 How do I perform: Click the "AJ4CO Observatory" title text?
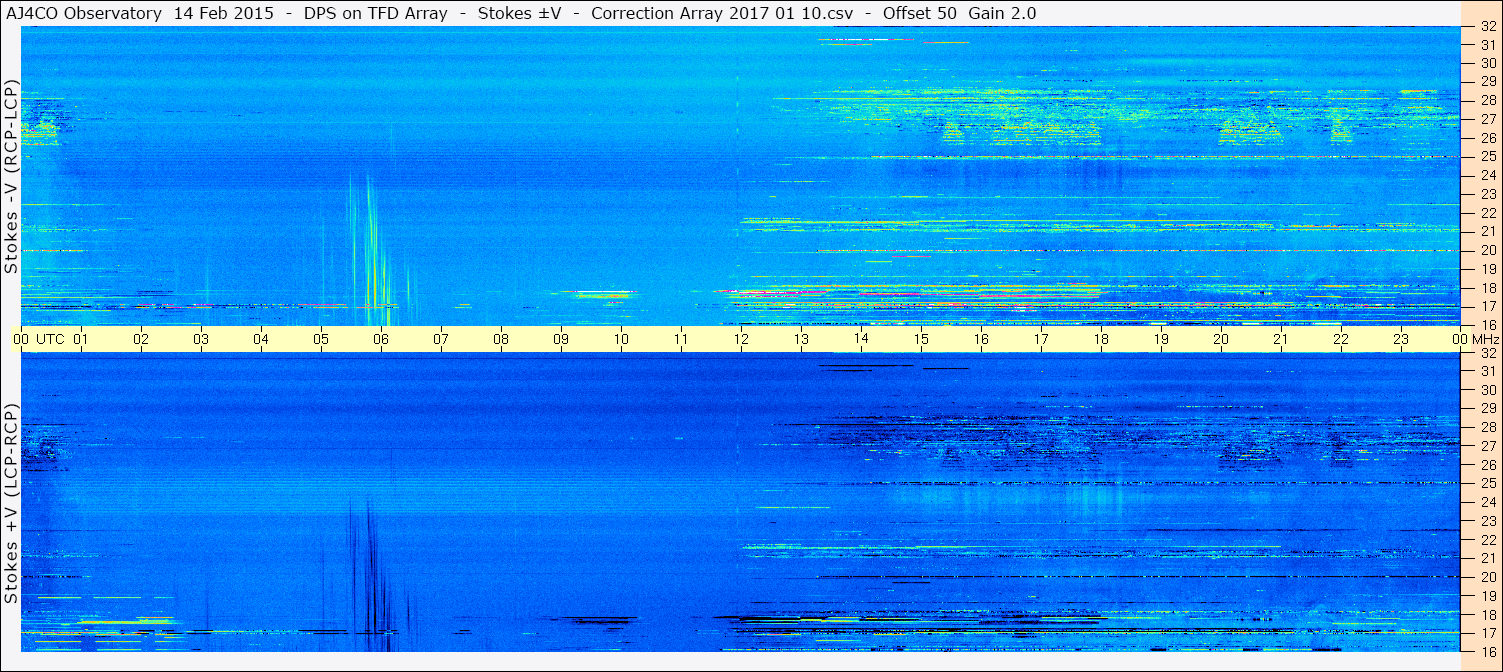pos(84,13)
